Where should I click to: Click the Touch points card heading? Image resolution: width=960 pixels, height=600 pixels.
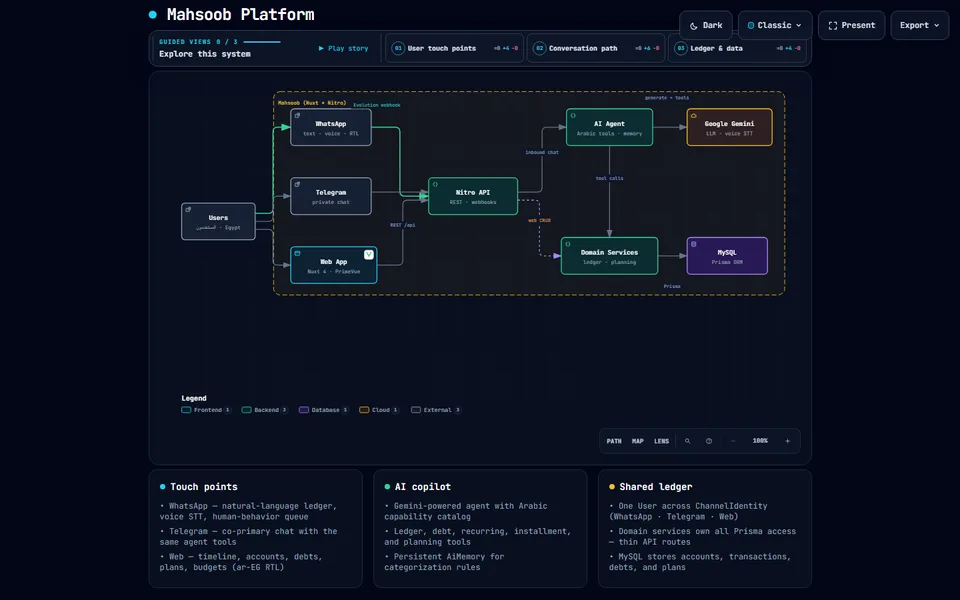[x=204, y=487]
